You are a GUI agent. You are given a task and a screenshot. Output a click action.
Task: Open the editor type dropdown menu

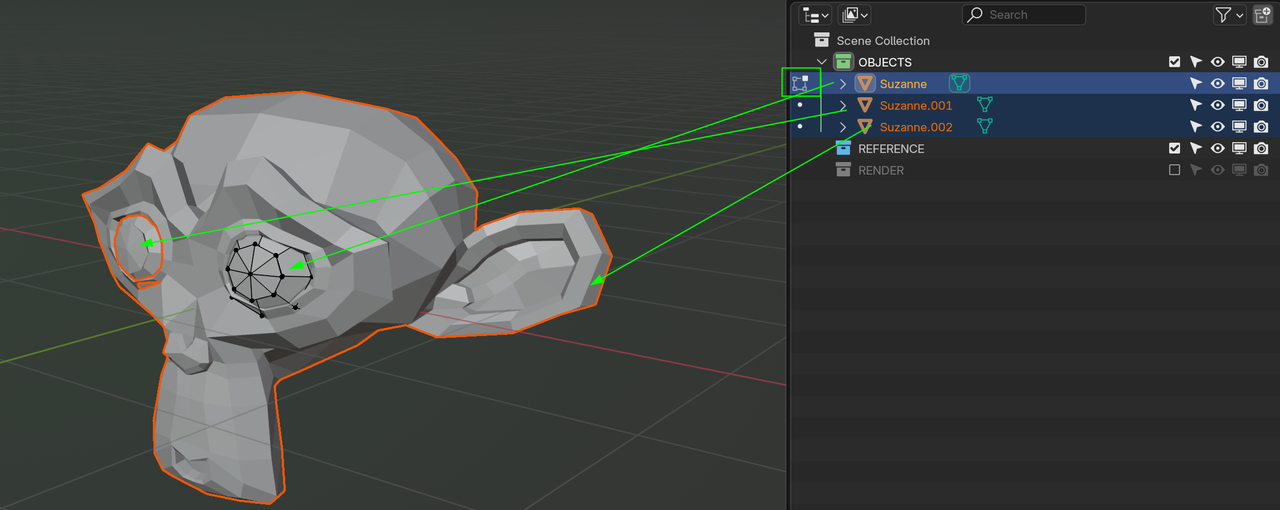[815, 15]
